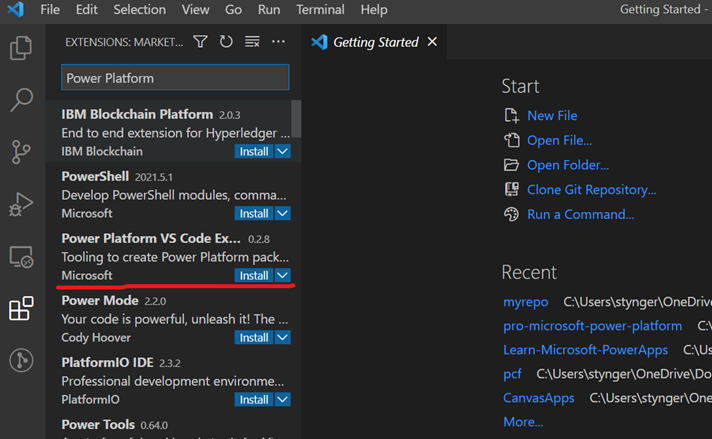
Task: Expand install dropdown for IBM Blockchain Platform
Action: tap(283, 152)
